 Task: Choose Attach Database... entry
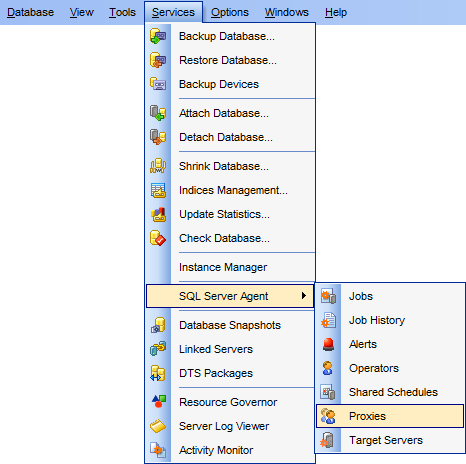point(230,113)
